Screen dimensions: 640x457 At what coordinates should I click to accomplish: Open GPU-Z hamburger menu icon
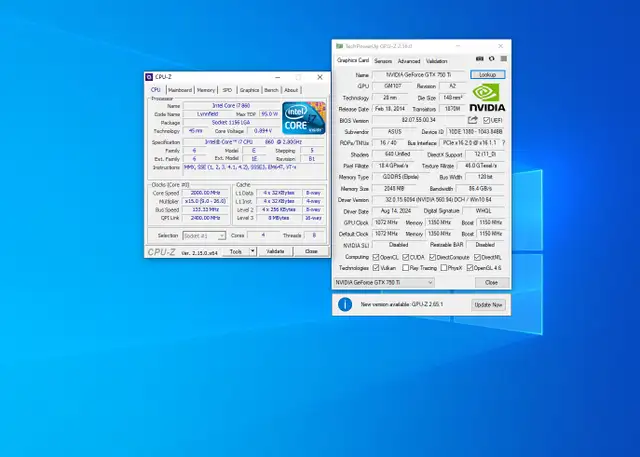click(x=504, y=59)
